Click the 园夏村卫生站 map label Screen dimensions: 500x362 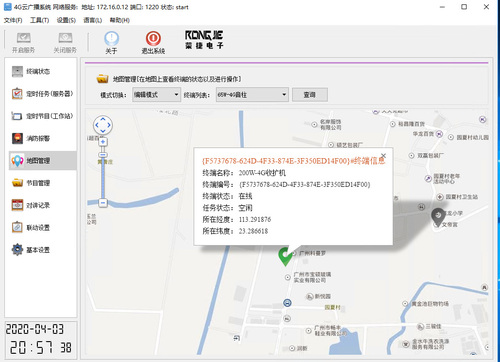click(x=461, y=197)
